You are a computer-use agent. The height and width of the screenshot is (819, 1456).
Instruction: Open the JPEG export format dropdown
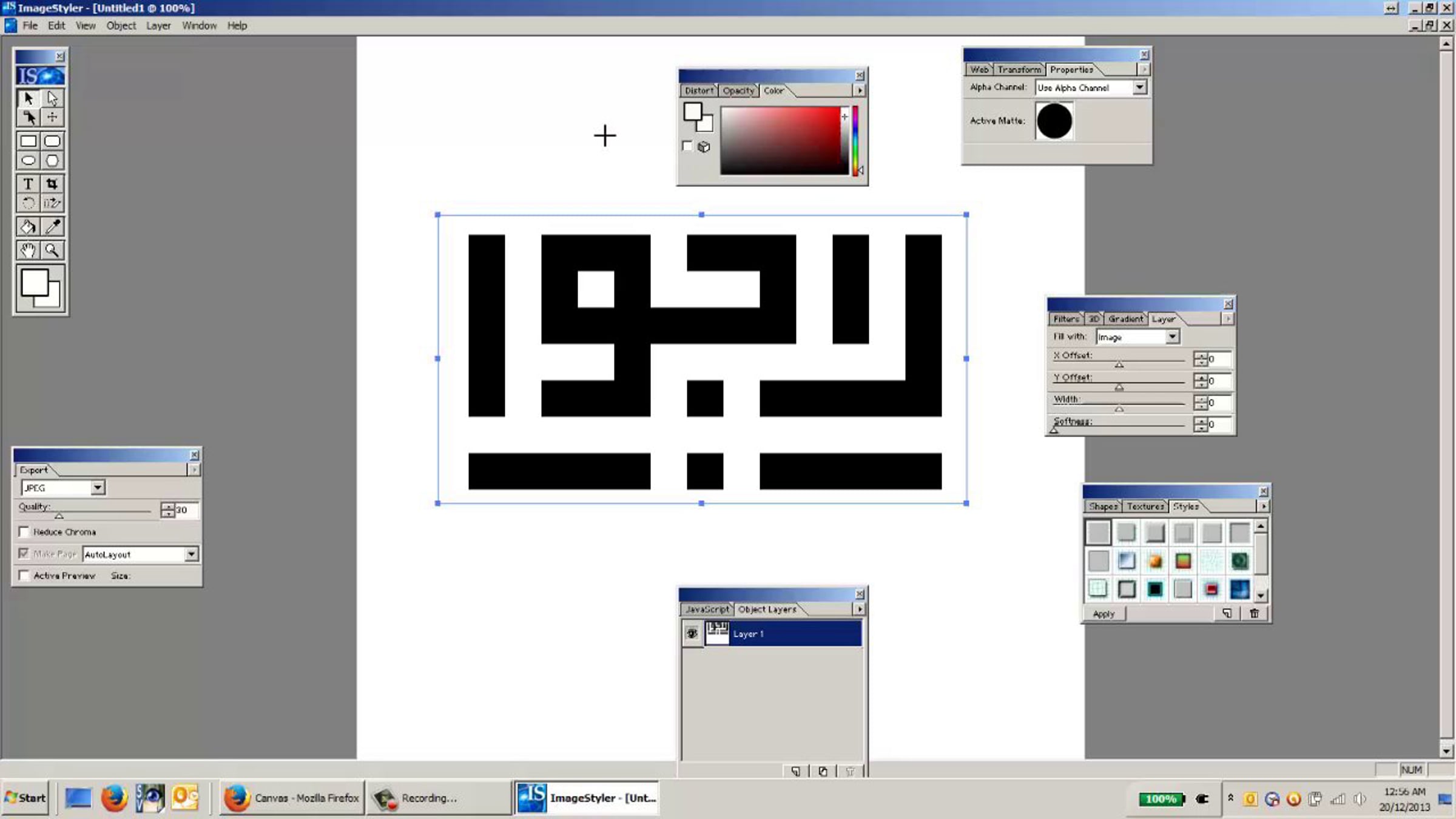(98, 488)
